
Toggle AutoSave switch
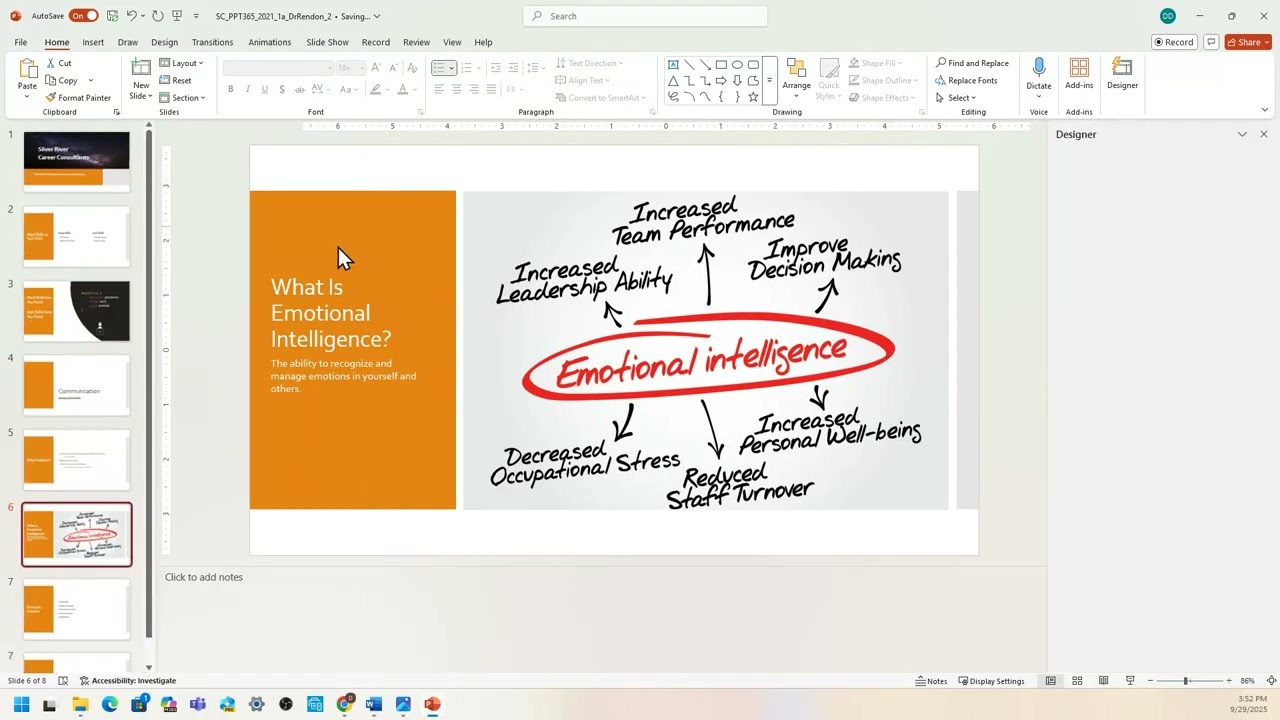pos(83,16)
